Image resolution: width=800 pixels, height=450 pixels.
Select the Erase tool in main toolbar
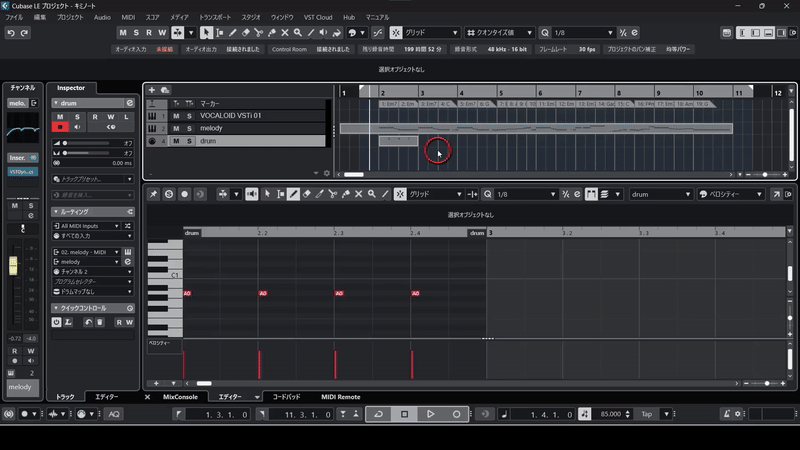point(246,33)
